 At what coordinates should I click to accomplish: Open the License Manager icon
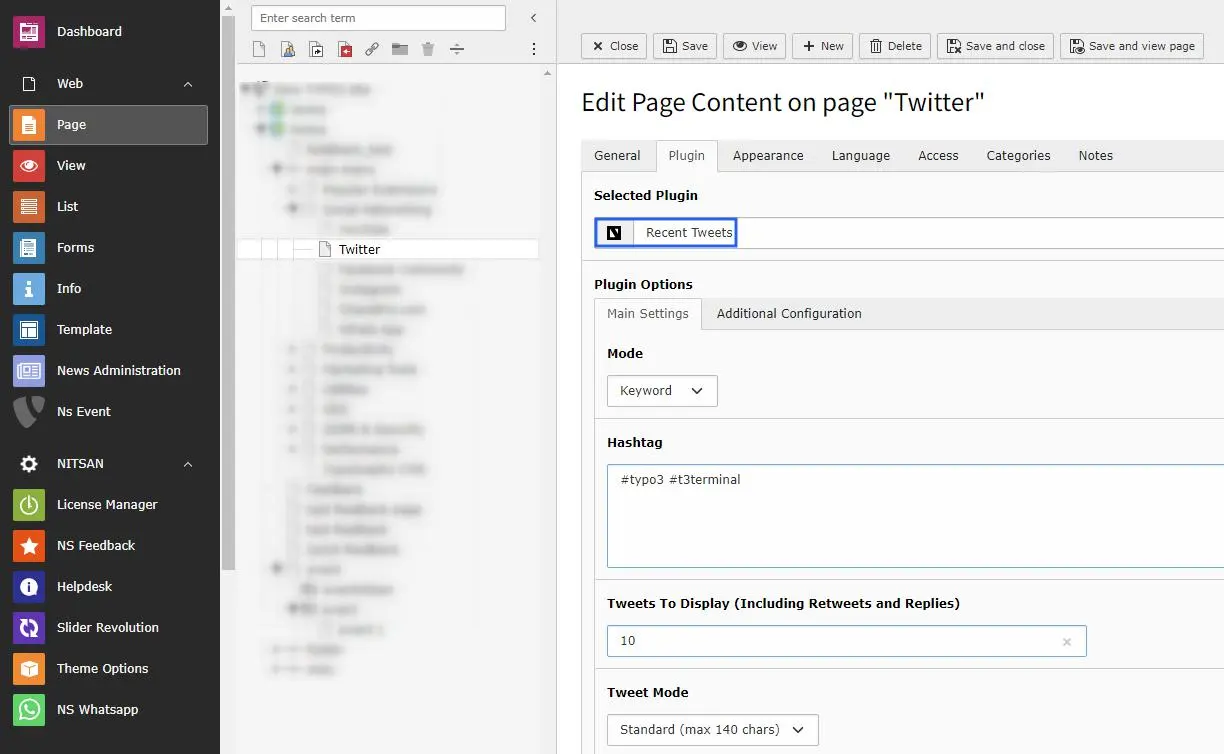click(x=29, y=505)
